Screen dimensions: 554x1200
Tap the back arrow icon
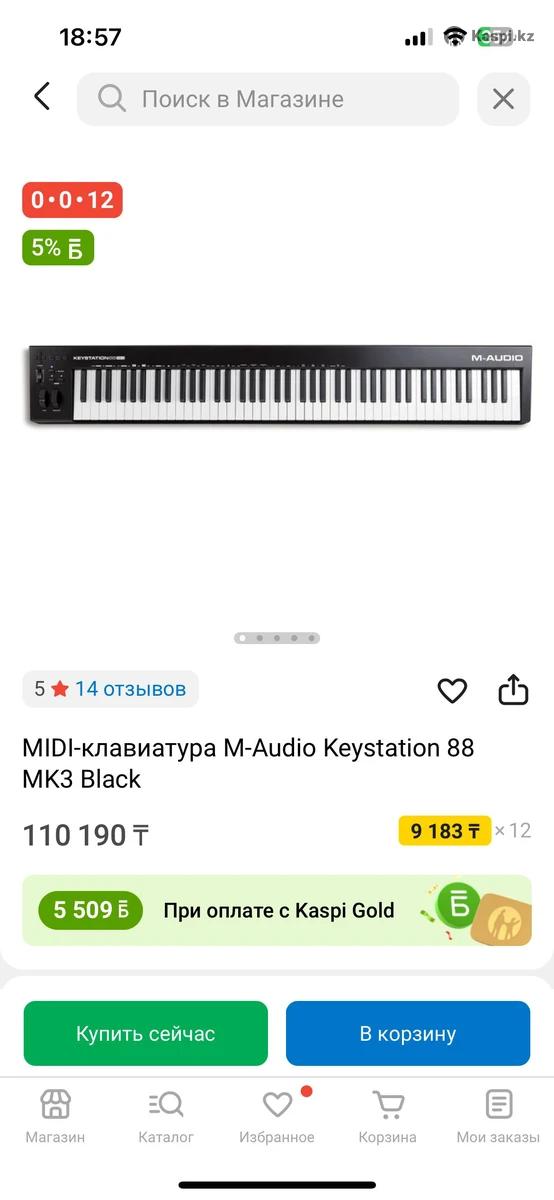coord(41,97)
